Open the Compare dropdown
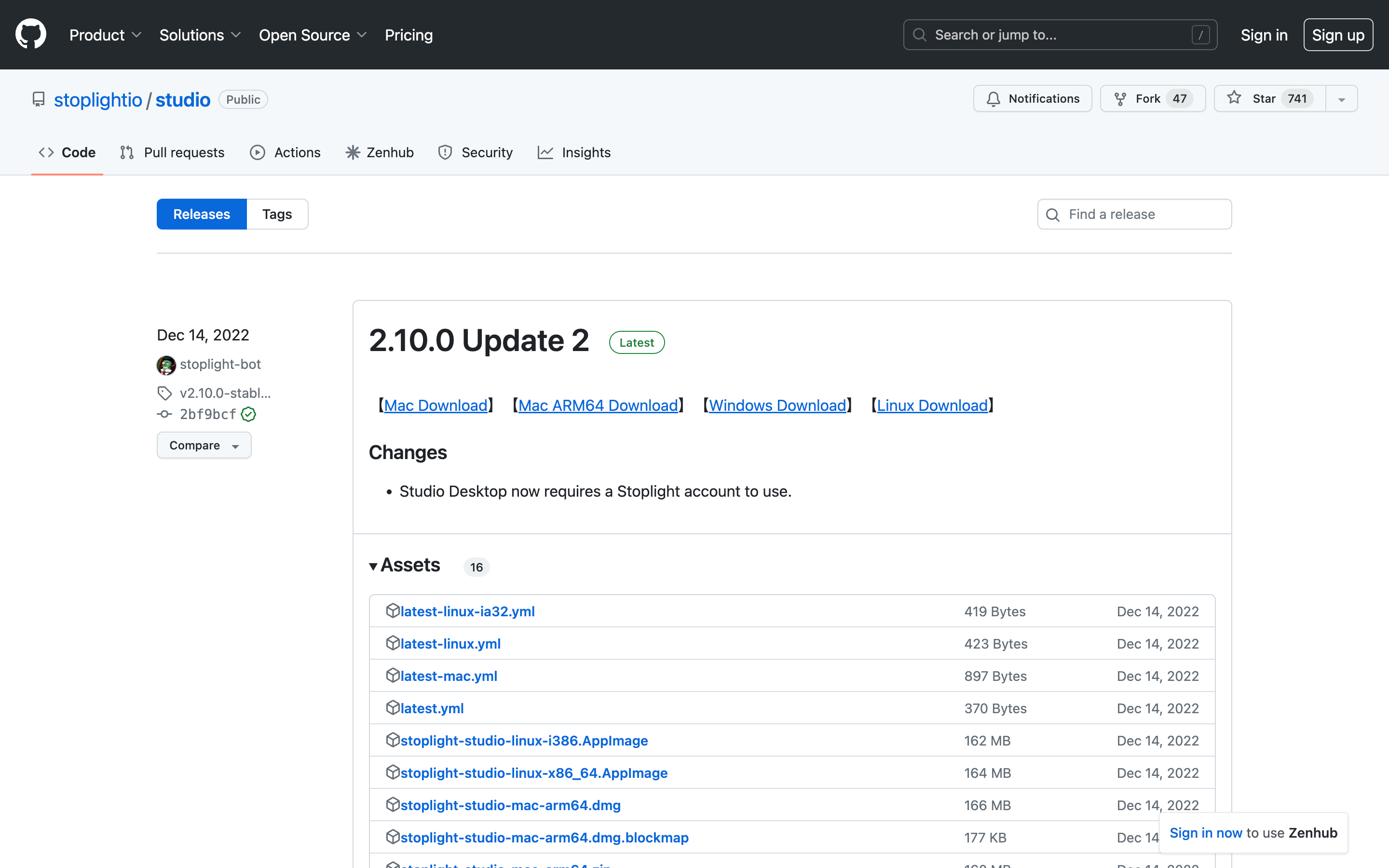The width and height of the screenshot is (1389, 868). (x=204, y=445)
